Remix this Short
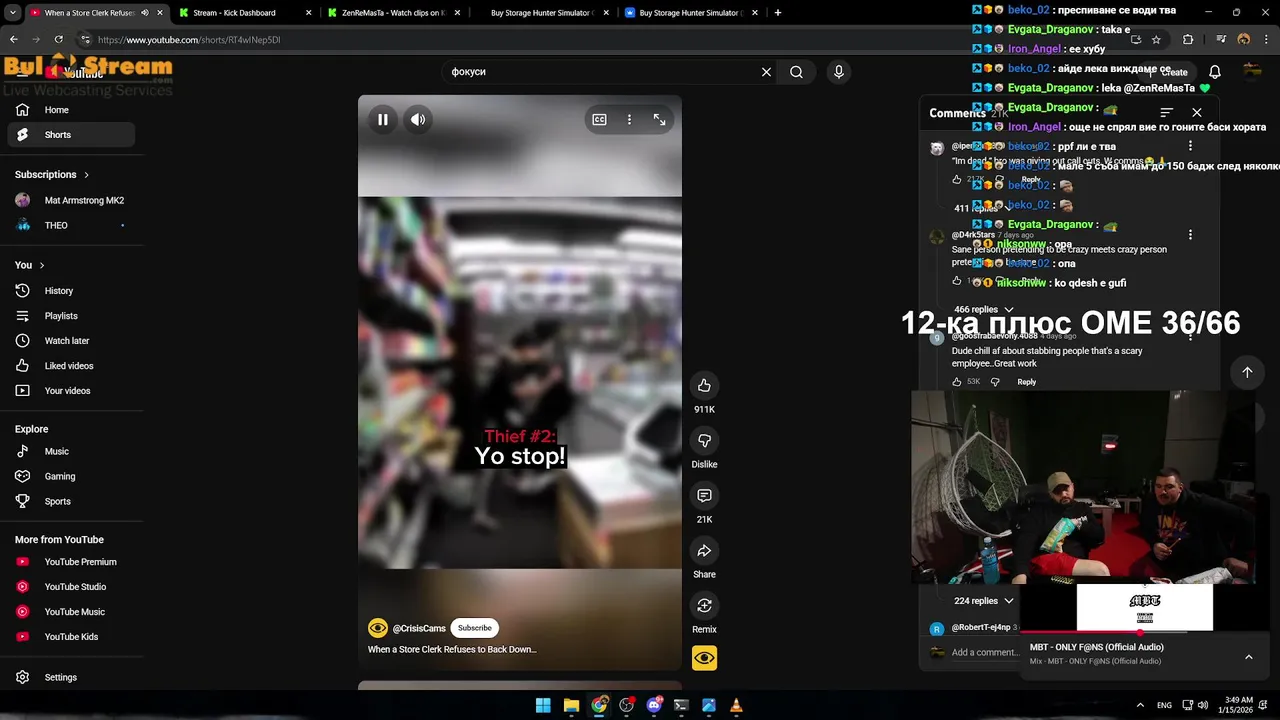Image resolution: width=1280 pixels, height=720 pixels. pyautogui.click(x=704, y=606)
